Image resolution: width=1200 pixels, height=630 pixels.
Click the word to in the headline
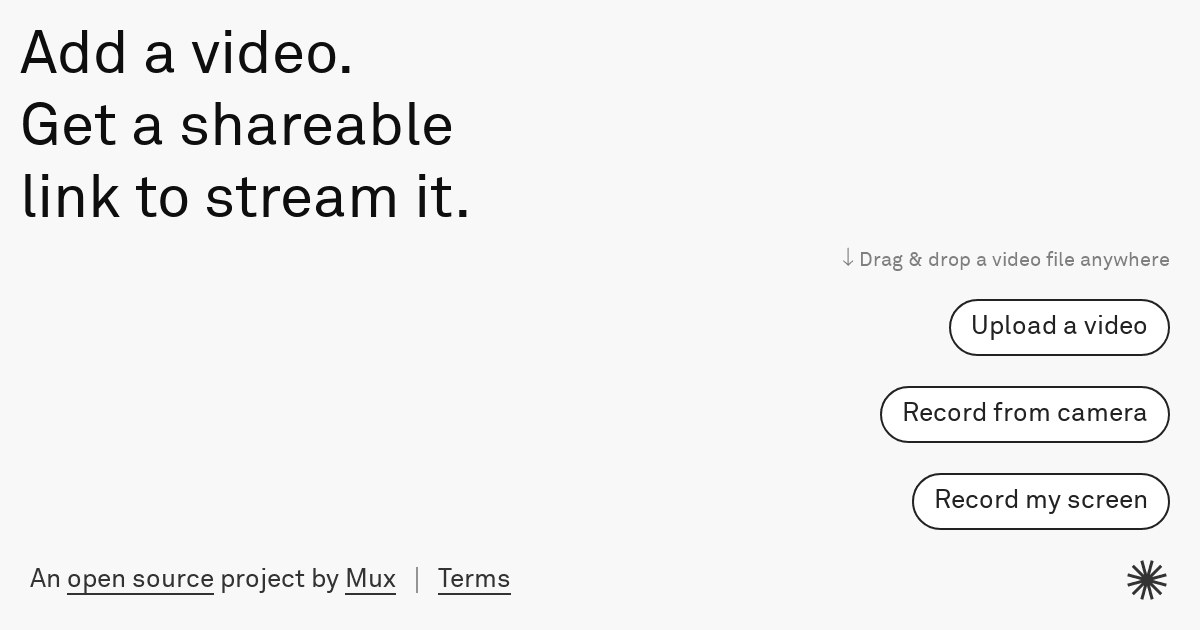[x=162, y=197]
